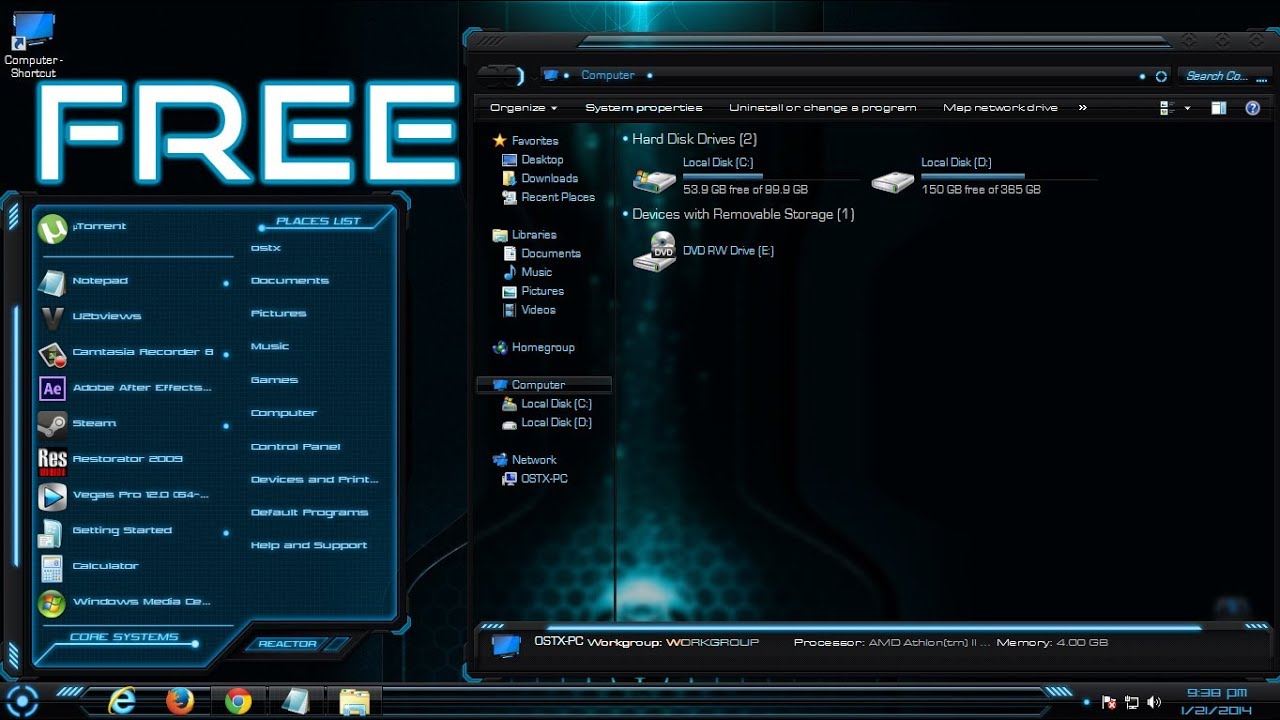Select Recent Places in navigation pane
The height and width of the screenshot is (720, 1280).
548,198
